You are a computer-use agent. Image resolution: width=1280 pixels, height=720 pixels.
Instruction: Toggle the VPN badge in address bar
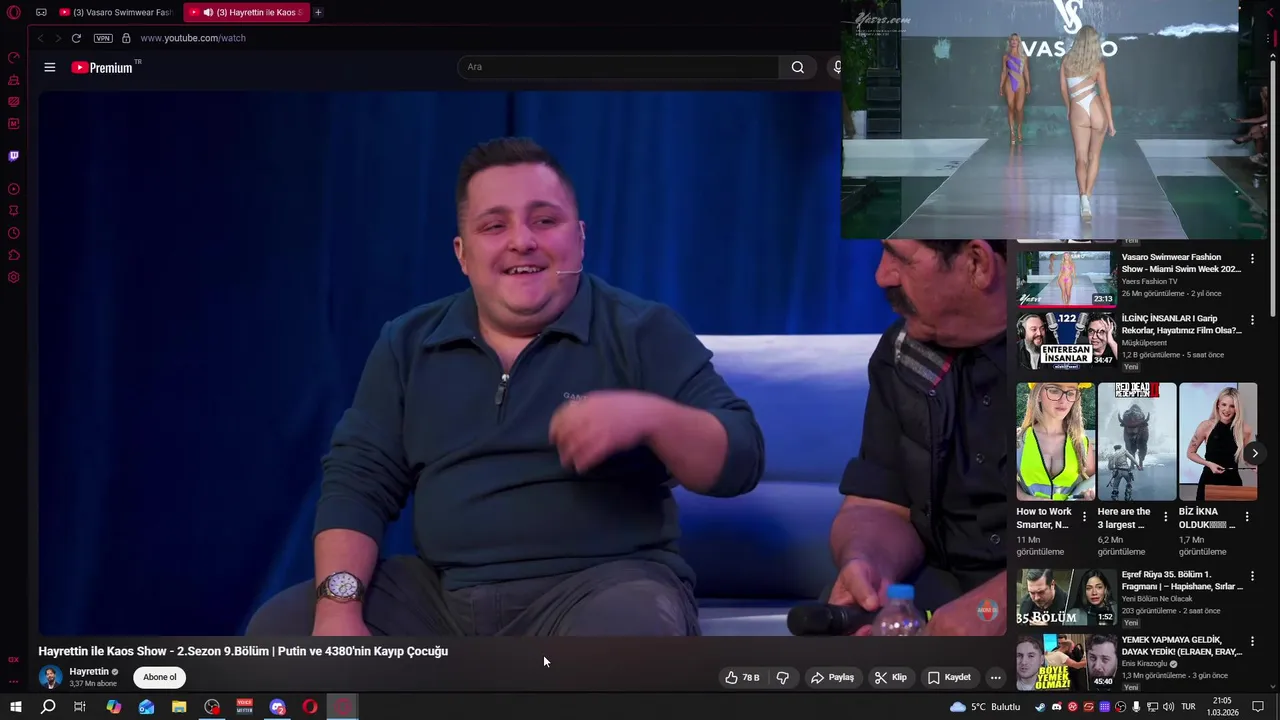[103, 38]
